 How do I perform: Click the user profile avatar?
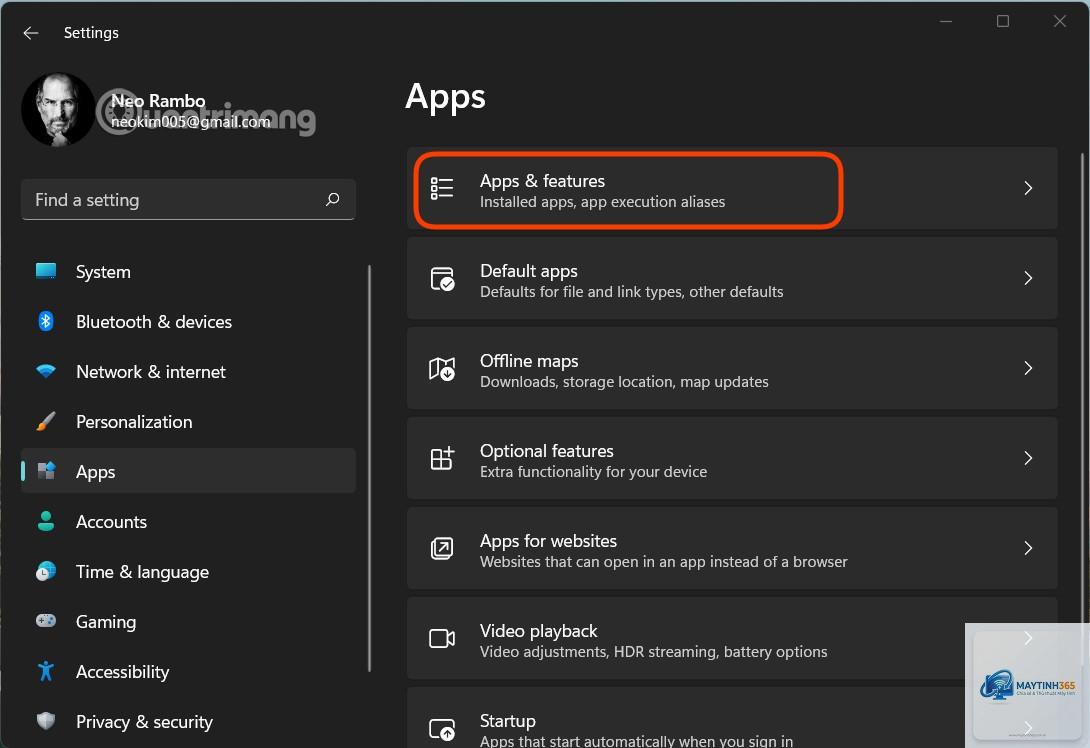58,110
